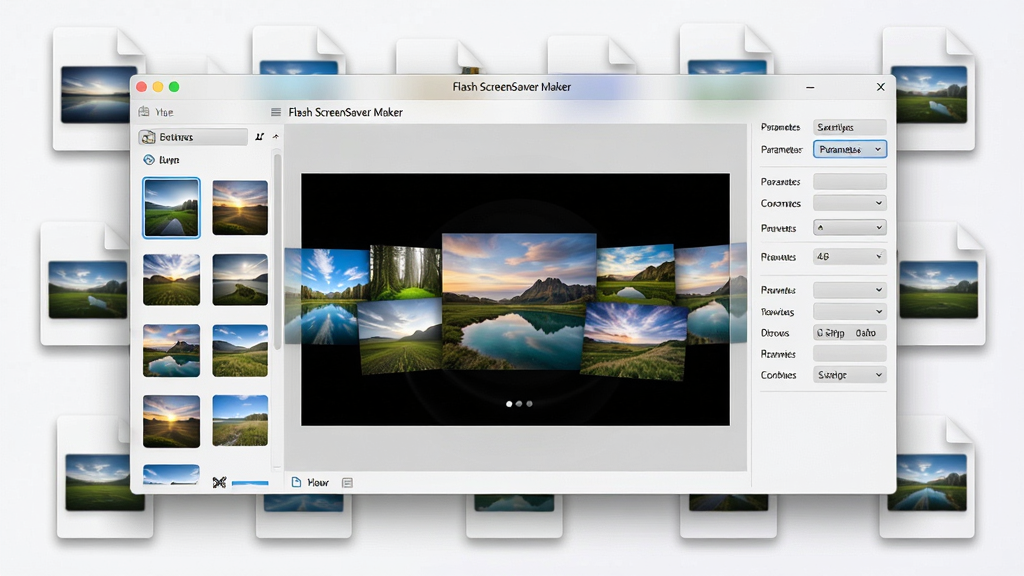1024x576 pixels.
Task: Choose the Oalto option beside Dtrous
Action: point(866,333)
